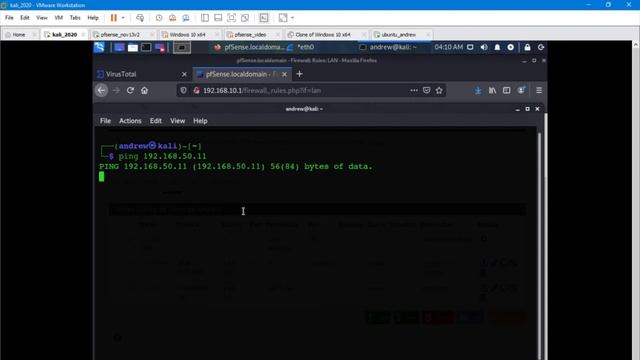The image size is (640, 360).
Task: Toggle VMware thumbnail bar view icon
Action: [218, 18]
